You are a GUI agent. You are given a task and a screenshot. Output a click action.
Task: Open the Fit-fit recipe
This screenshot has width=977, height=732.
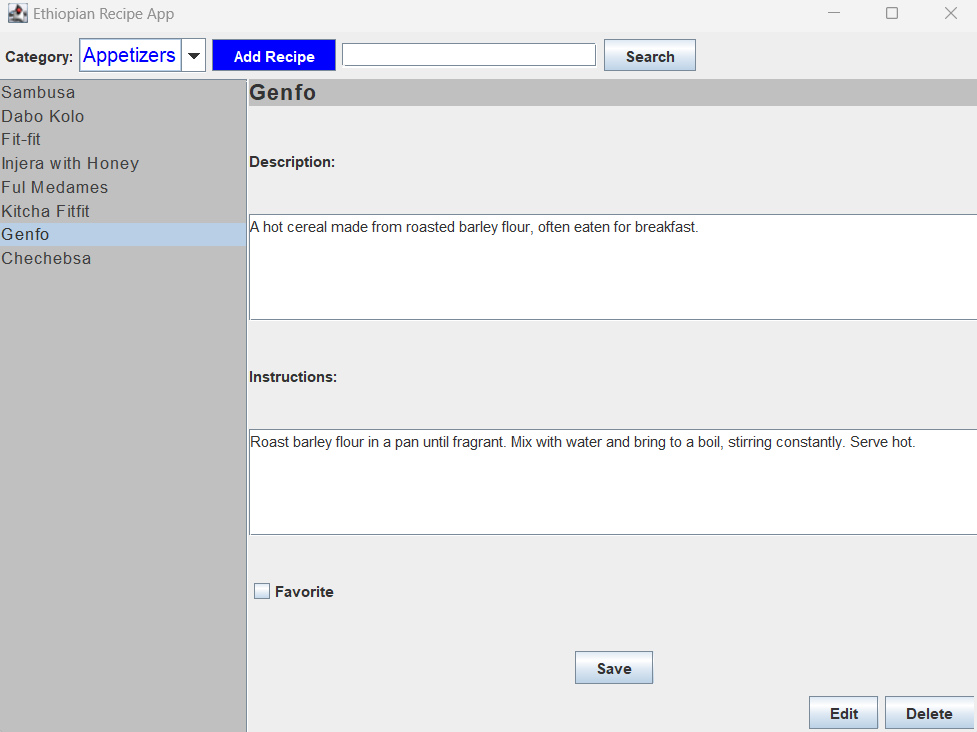pos(21,140)
